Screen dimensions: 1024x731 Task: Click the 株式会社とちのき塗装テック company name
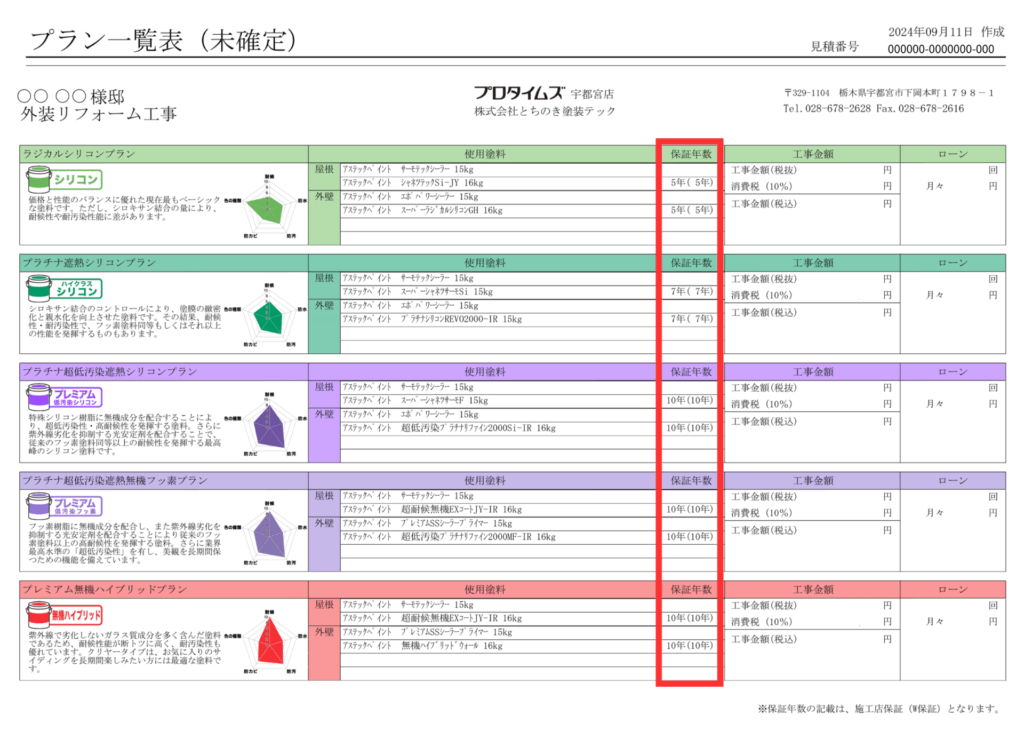tap(545, 111)
